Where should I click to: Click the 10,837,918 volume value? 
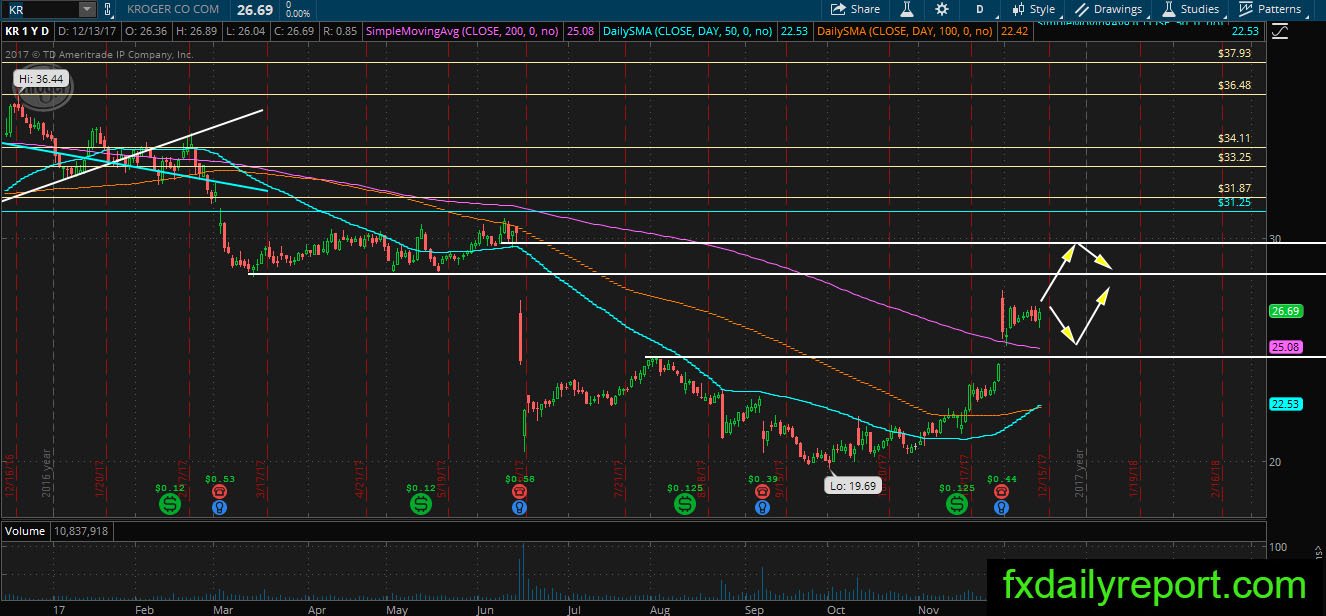82,532
